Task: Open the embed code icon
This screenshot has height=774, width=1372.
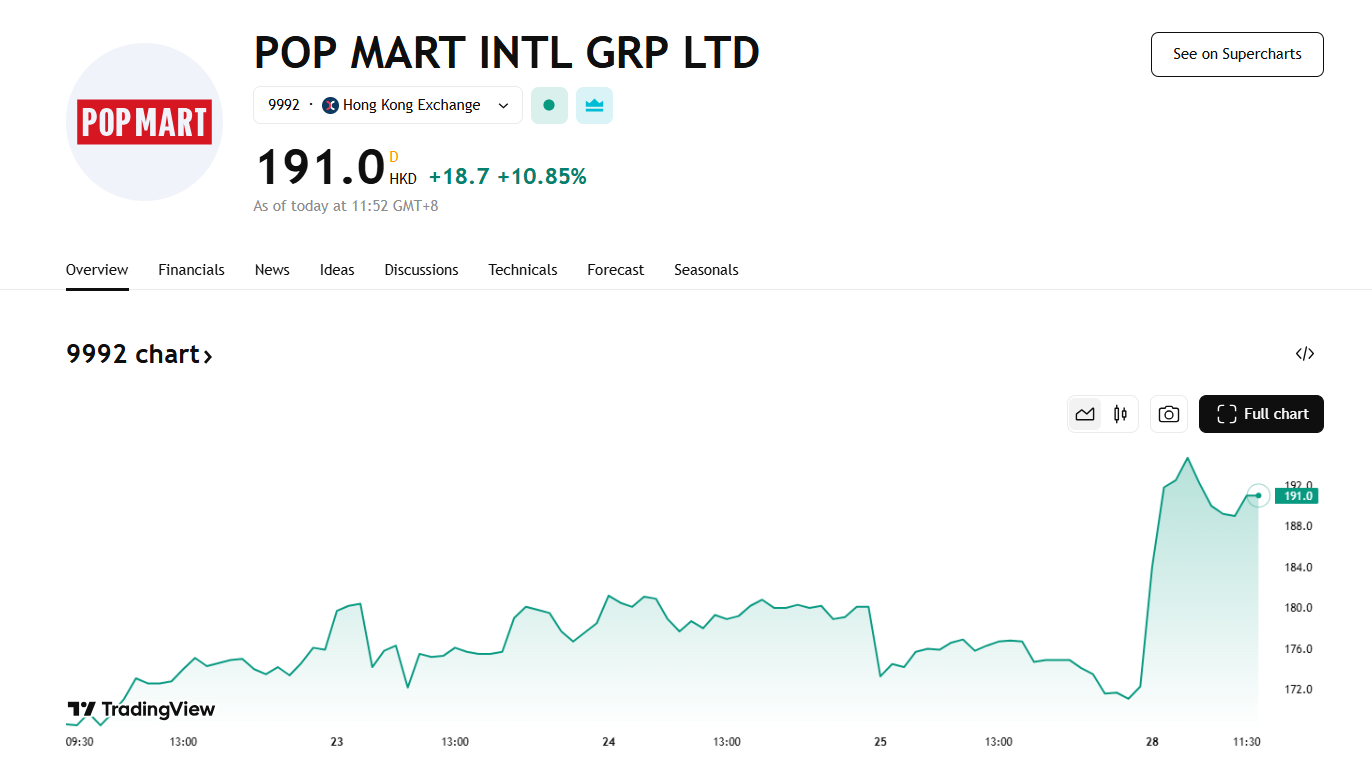Action: coord(1304,353)
